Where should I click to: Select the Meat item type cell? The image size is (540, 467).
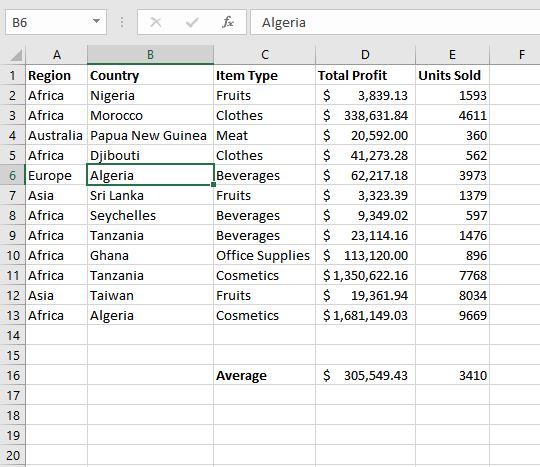264,135
